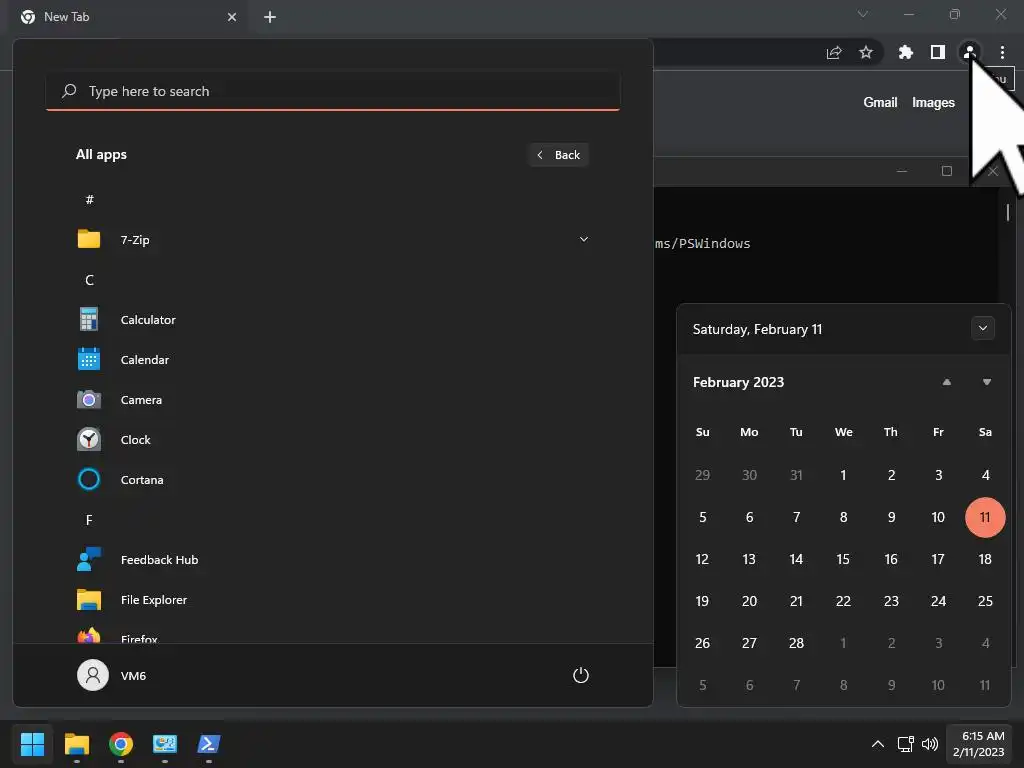Go to previous month in calendar
Image resolution: width=1024 pixels, height=768 pixels.
pyautogui.click(x=946, y=382)
